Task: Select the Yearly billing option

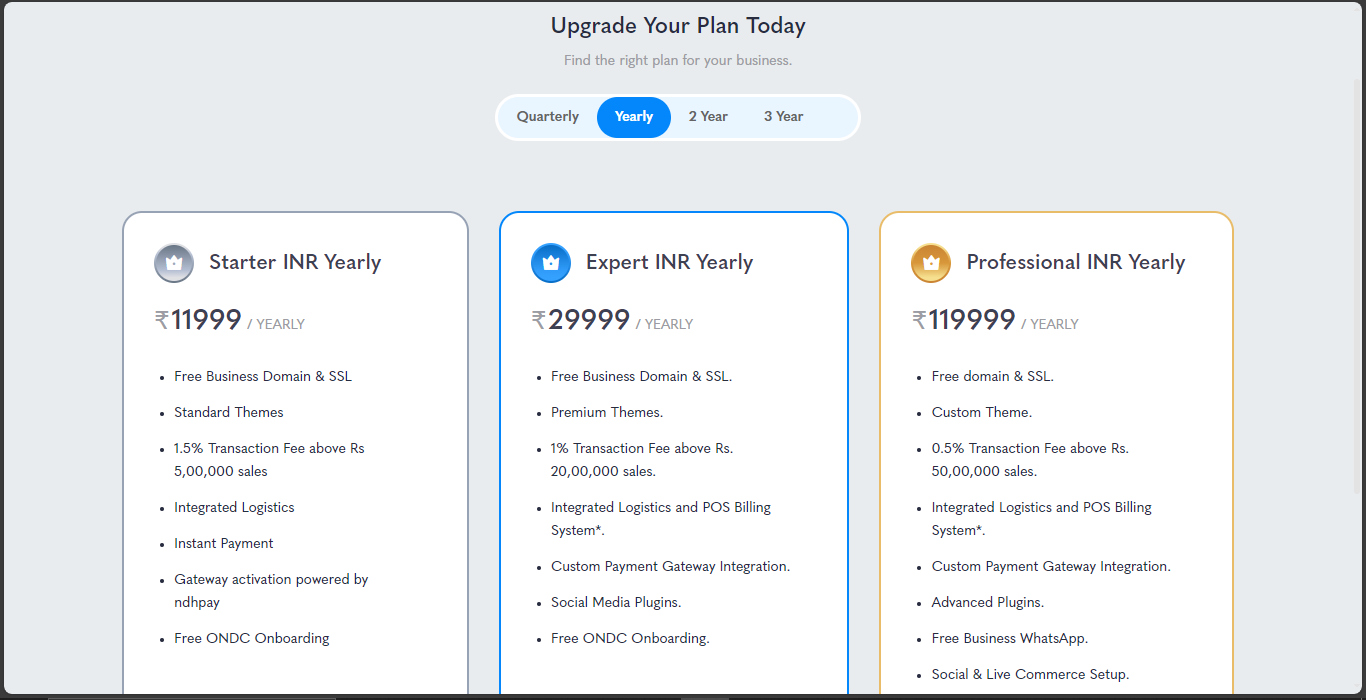Action: pyautogui.click(x=634, y=117)
